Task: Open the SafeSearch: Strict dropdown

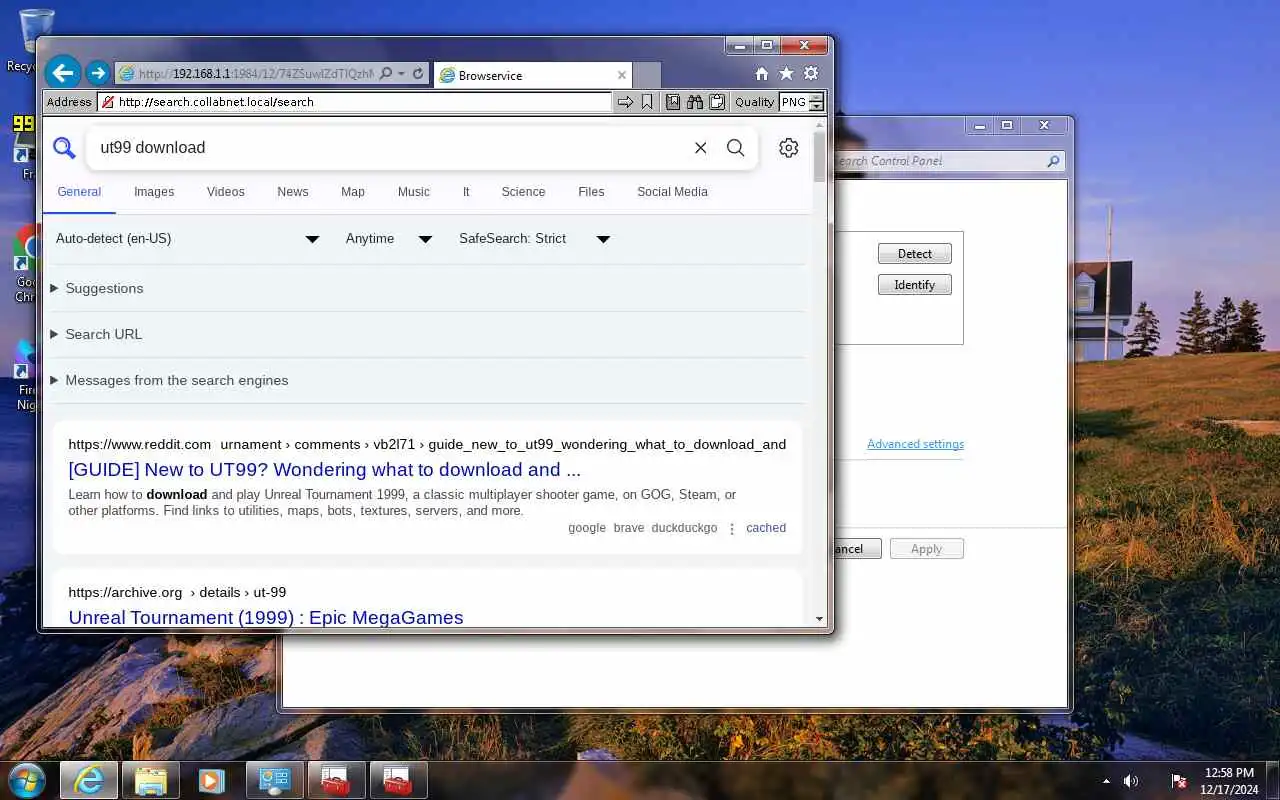Action: [534, 239]
